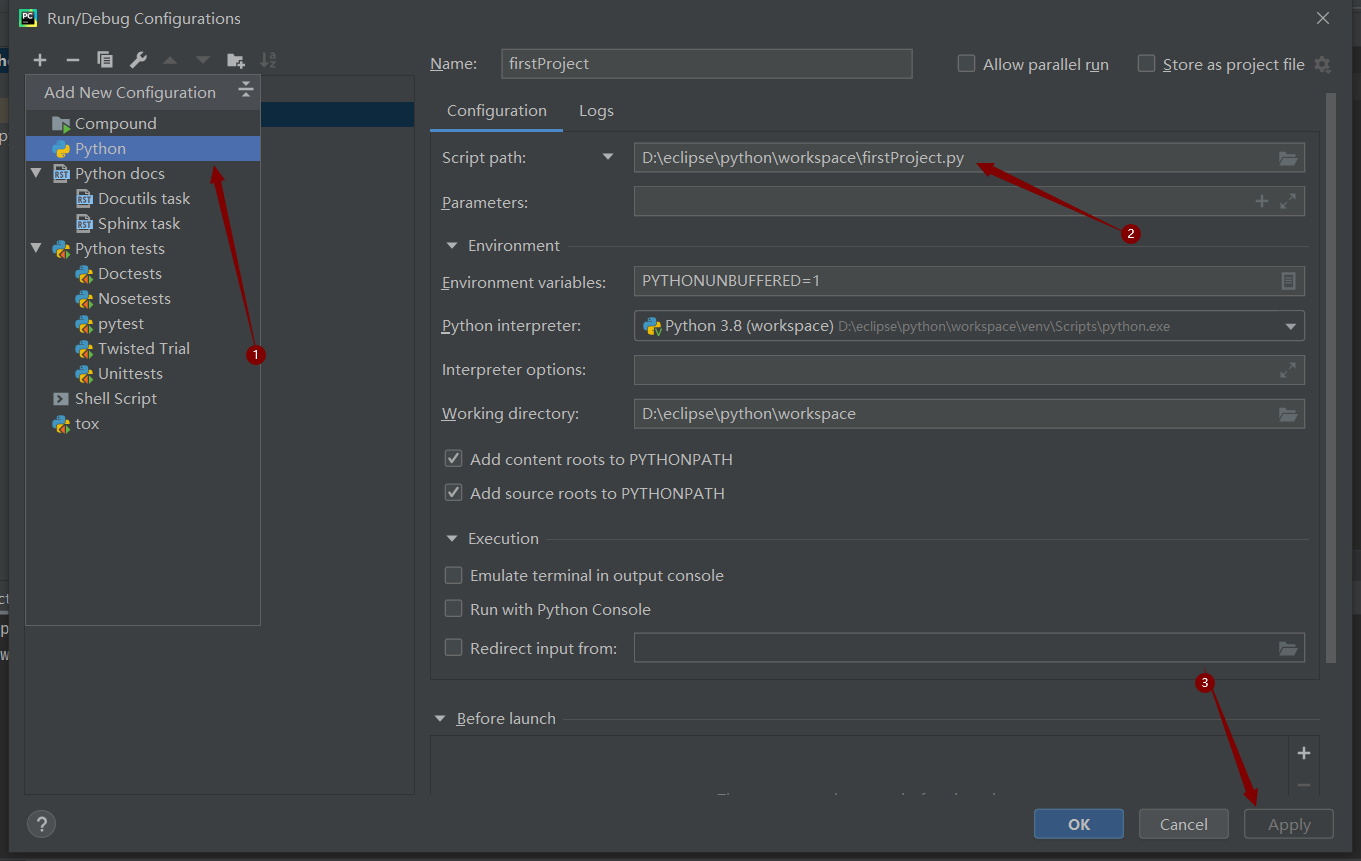This screenshot has height=861, width=1361.
Task: Click the OK button
Action: coord(1079,824)
